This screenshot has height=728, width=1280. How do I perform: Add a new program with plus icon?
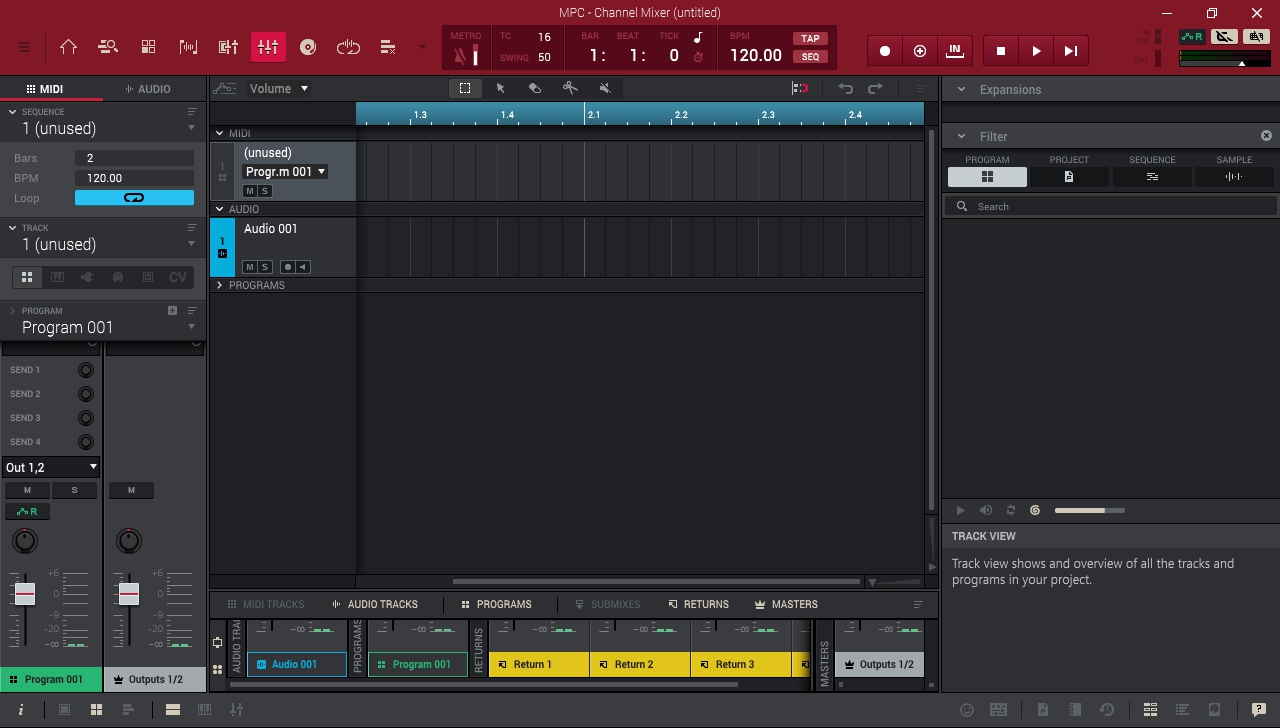tap(172, 311)
